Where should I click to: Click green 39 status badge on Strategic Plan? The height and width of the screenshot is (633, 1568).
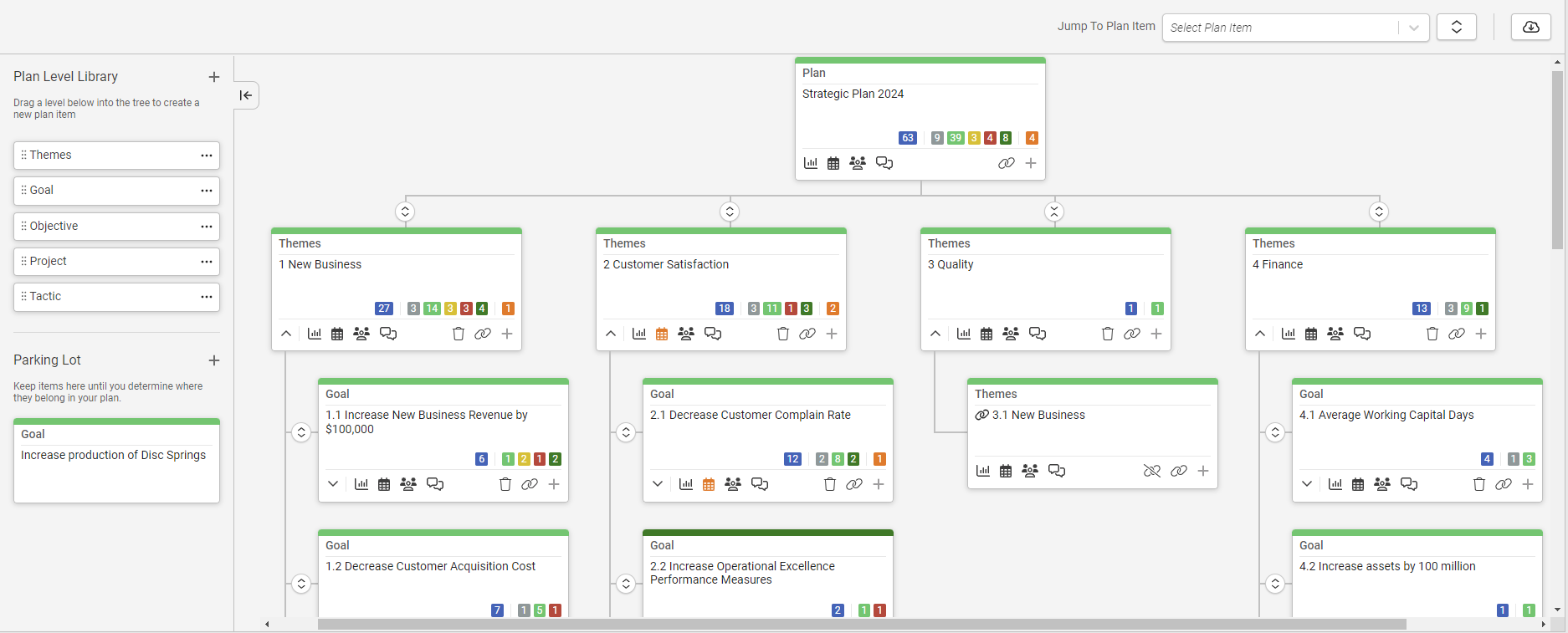(956, 138)
